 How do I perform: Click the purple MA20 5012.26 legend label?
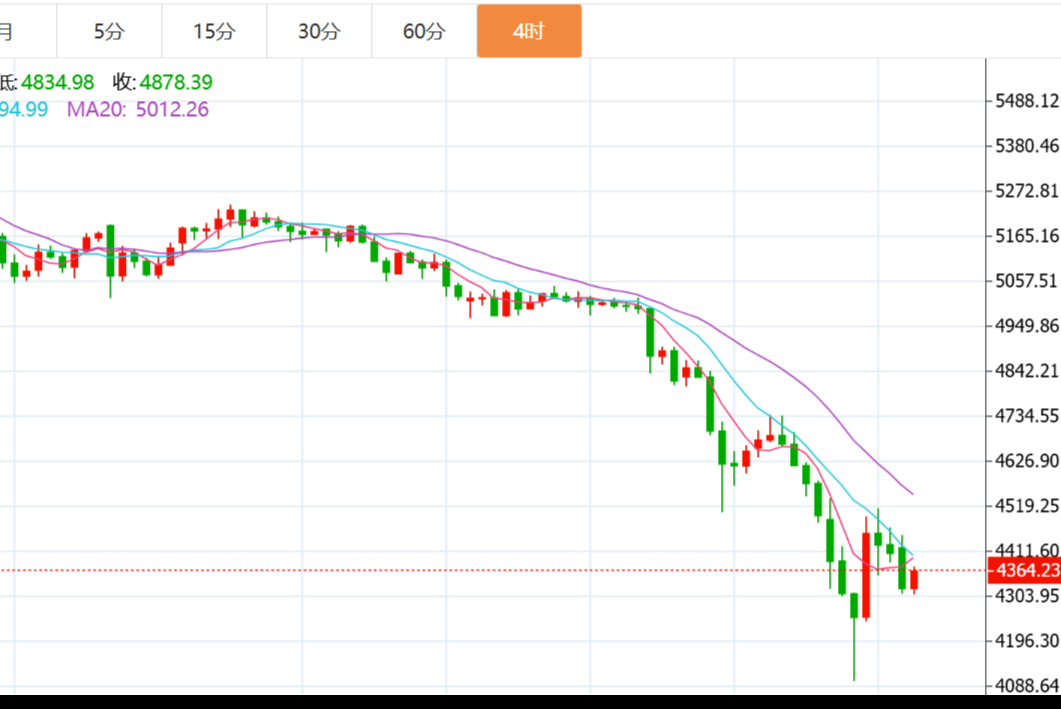pyautogui.click(x=138, y=110)
